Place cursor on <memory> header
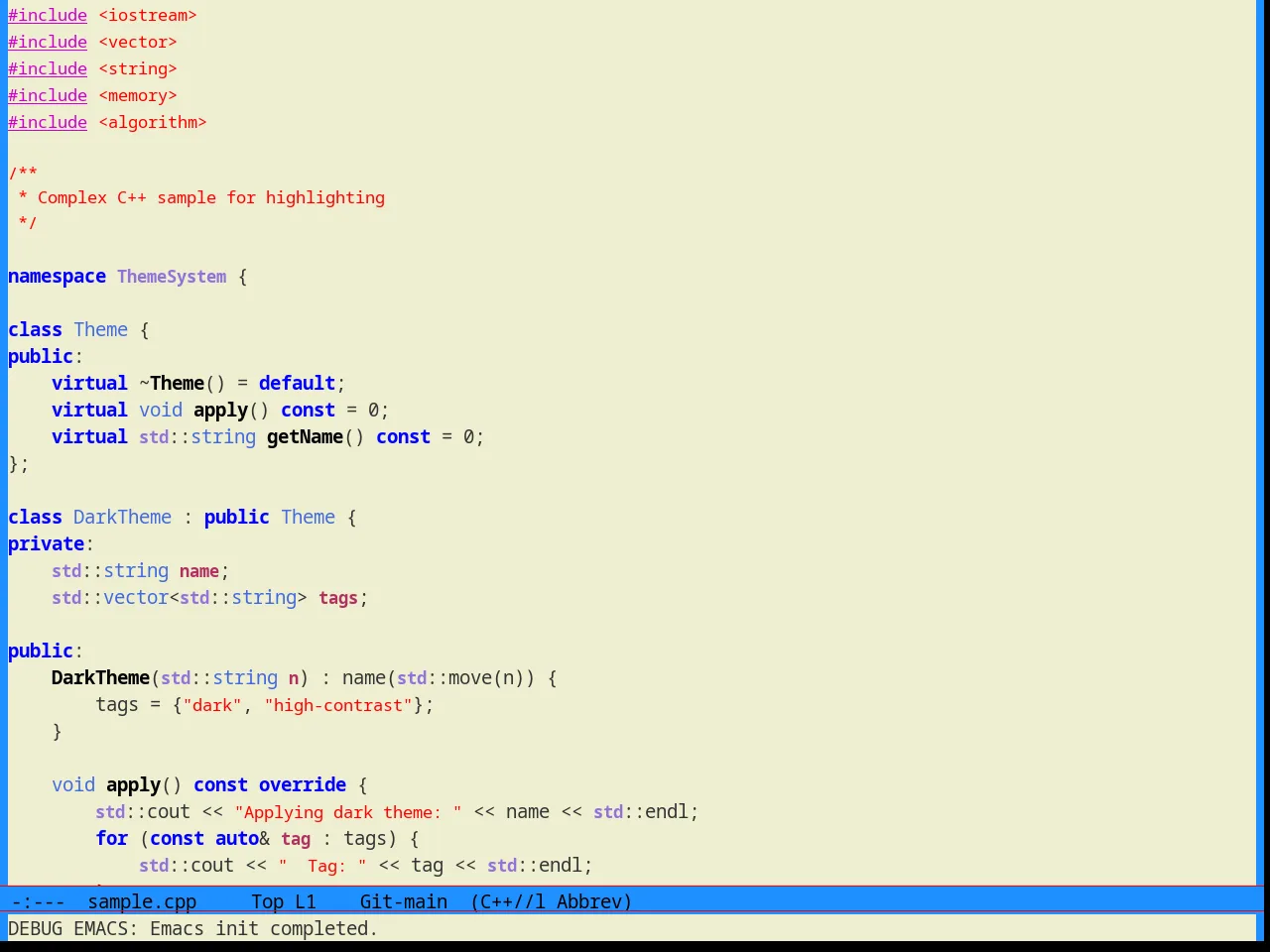Screen dimensions: 1270x952 click(x=138, y=95)
